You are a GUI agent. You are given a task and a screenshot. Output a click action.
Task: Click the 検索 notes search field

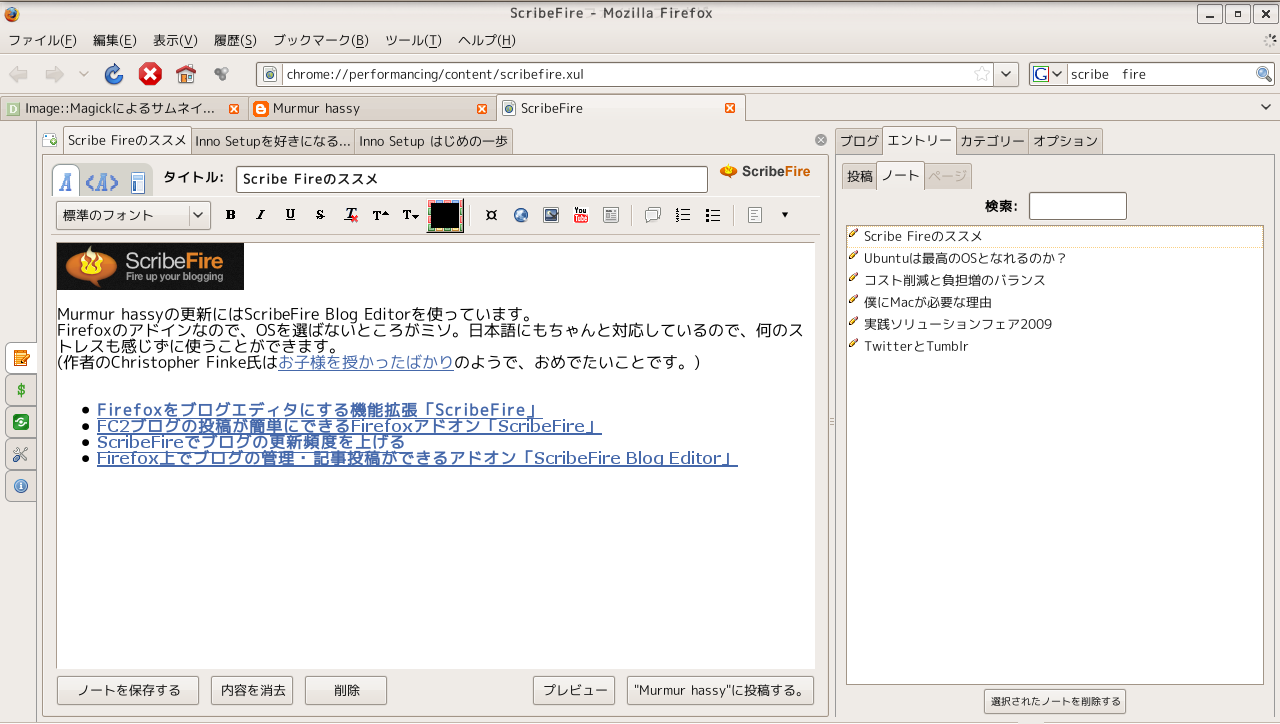pyautogui.click(x=1078, y=206)
